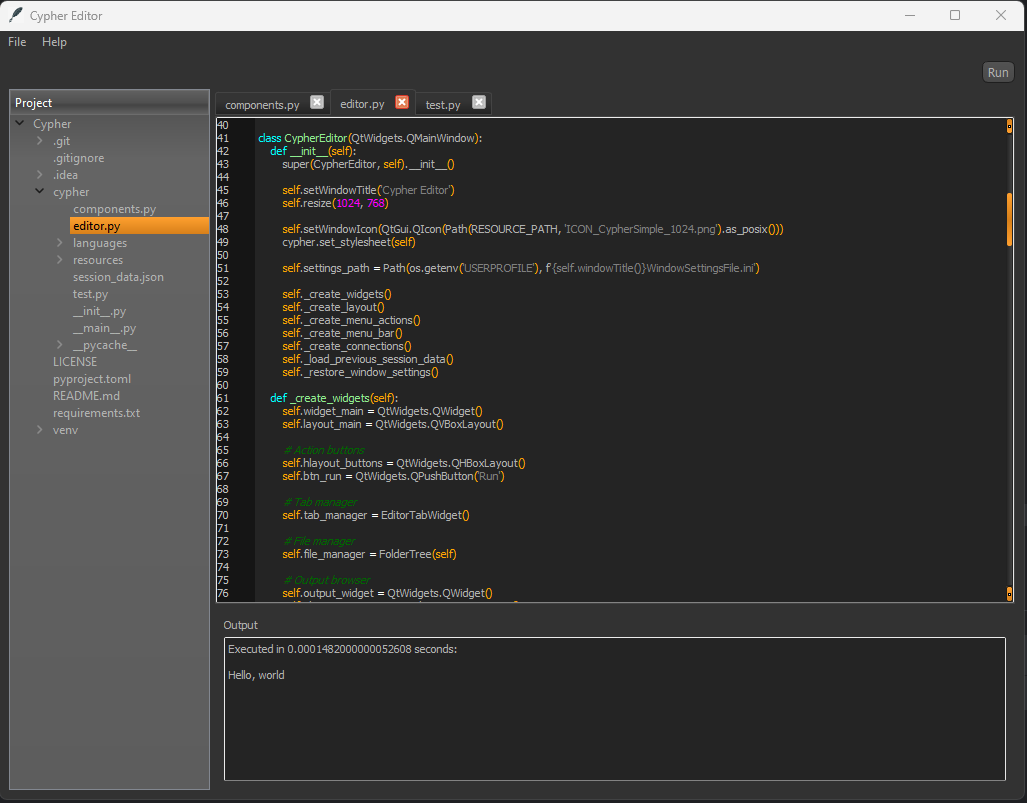
Task: Click line number 51 in the gutter
Action: pyautogui.click(x=223, y=268)
